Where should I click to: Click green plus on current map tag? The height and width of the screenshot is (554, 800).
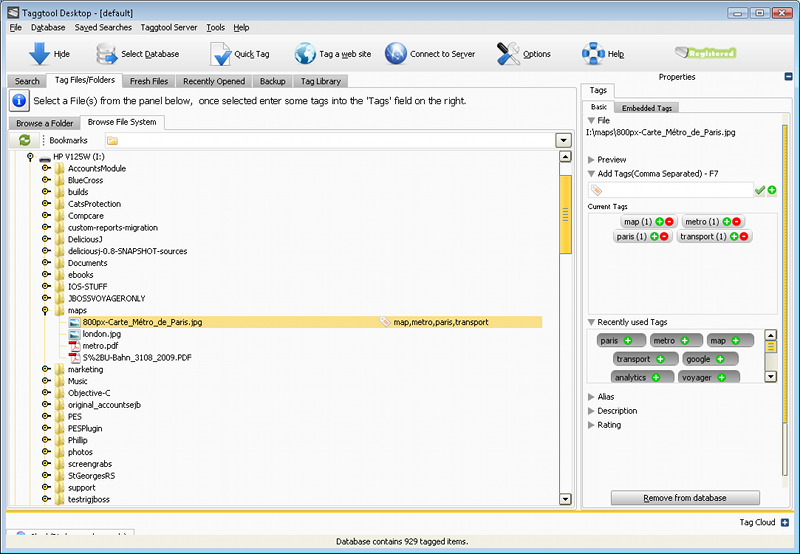[x=660, y=221]
